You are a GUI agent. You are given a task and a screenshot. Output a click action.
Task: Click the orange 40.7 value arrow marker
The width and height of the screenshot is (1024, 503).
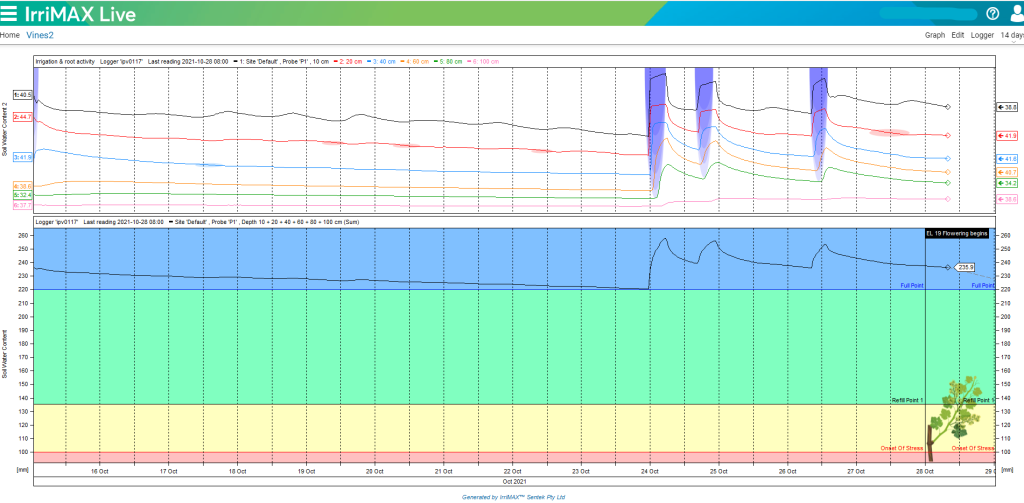coord(1009,172)
